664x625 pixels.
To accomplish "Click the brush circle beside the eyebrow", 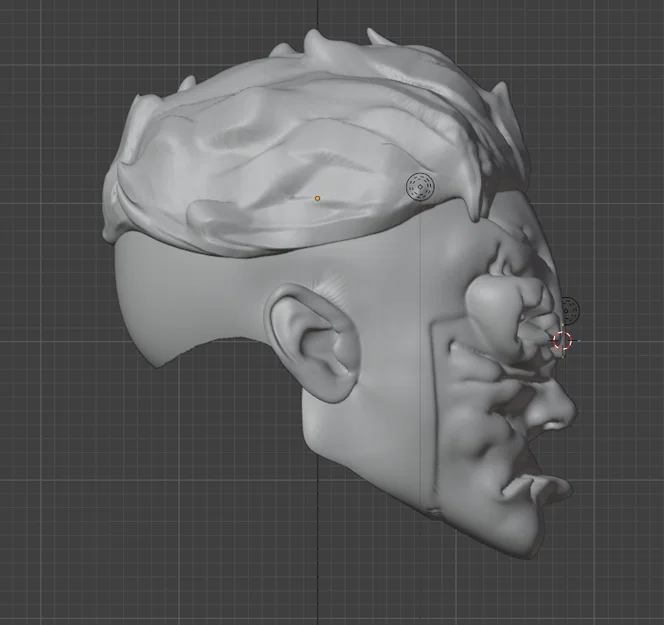I will coord(569,310).
